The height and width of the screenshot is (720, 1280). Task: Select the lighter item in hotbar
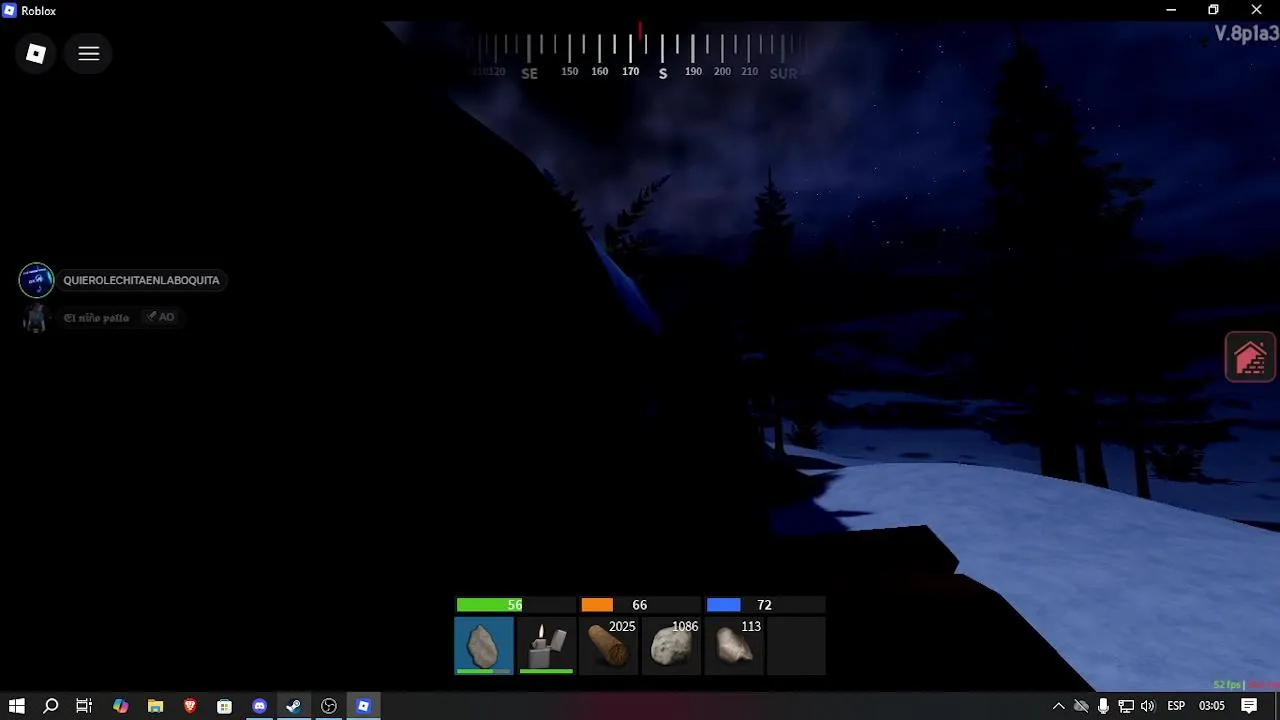546,645
